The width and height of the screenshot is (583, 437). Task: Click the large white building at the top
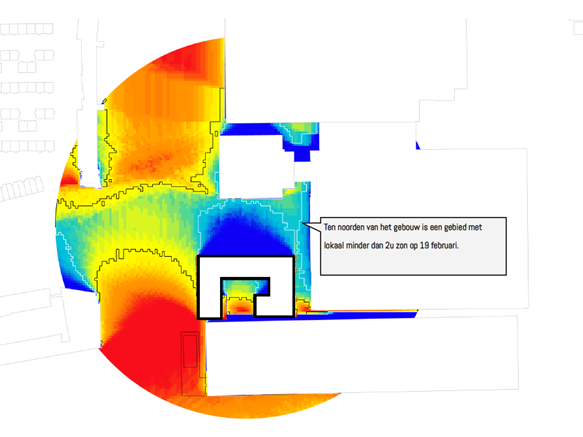(346, 71)
